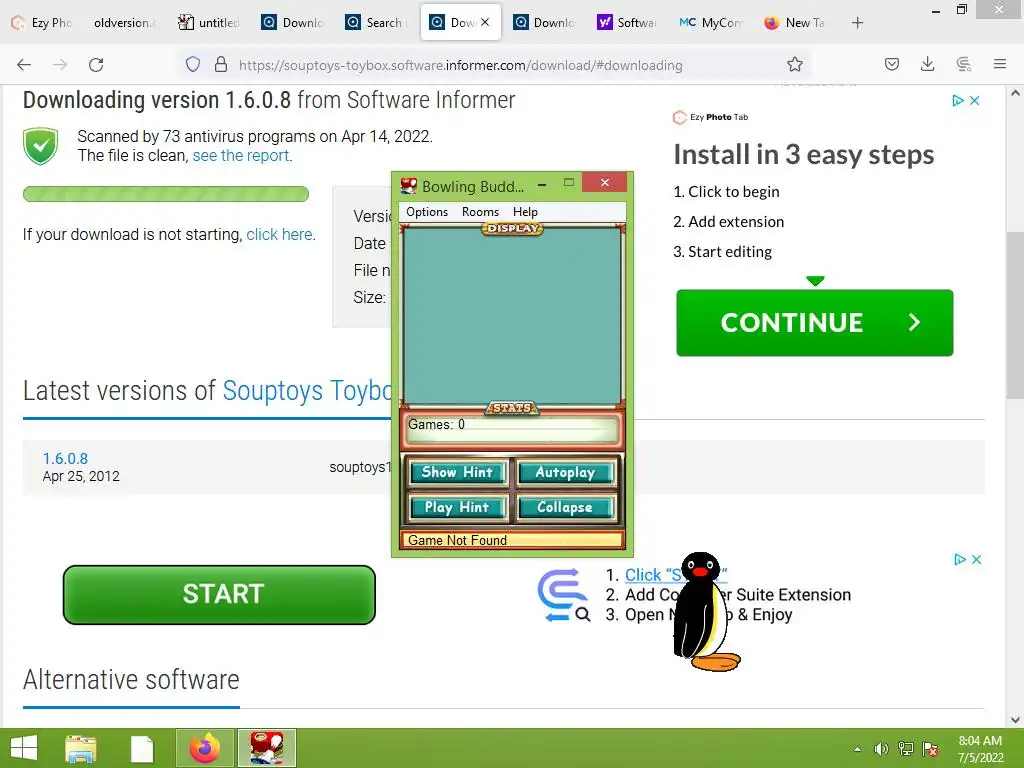Click the green antivirus shield icon
The image size is (1024, 768).
pyautogui.click(x=40, y=146)
